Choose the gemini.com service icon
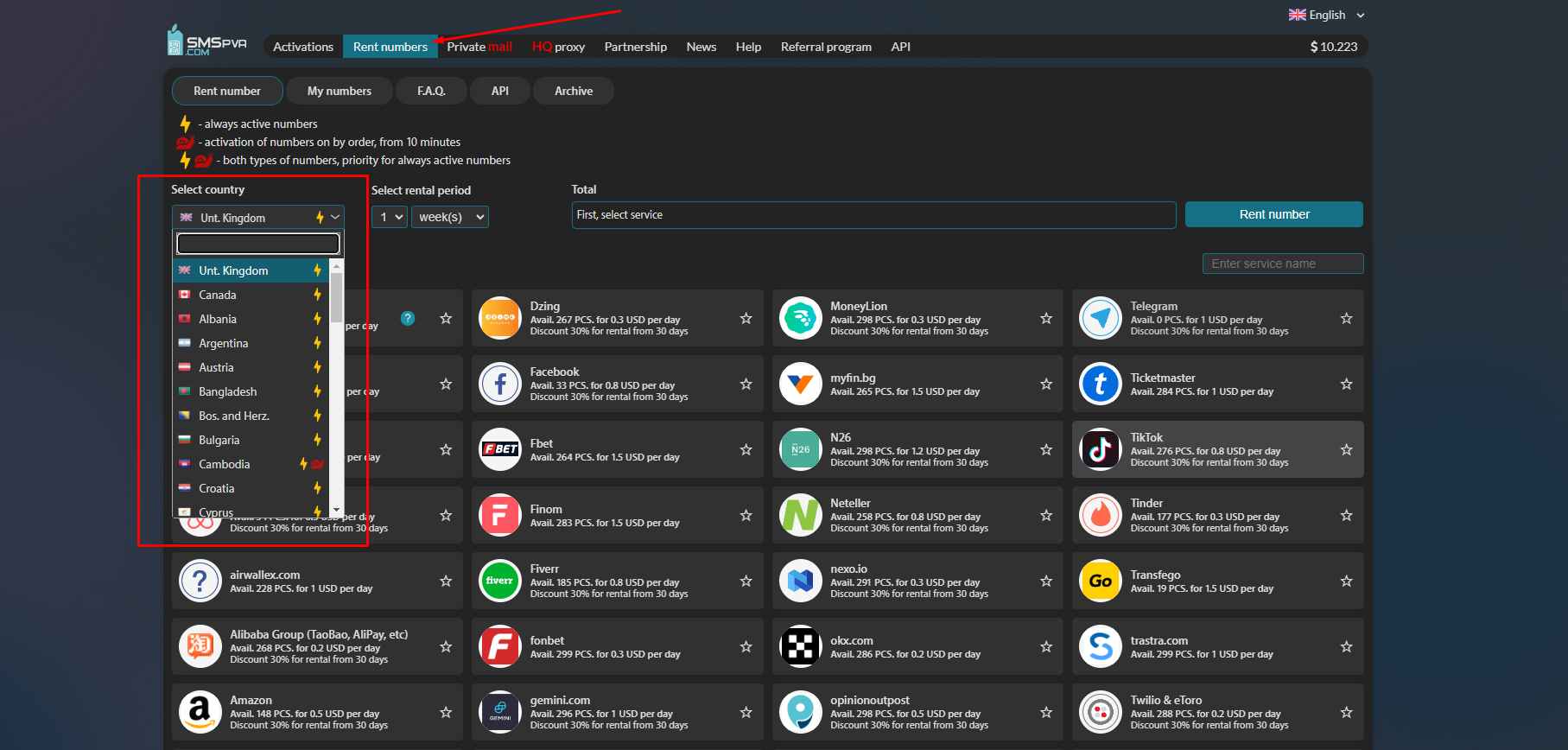This screenshot has width=1568, height=750. pyautogui.click(x=500, y=712)
